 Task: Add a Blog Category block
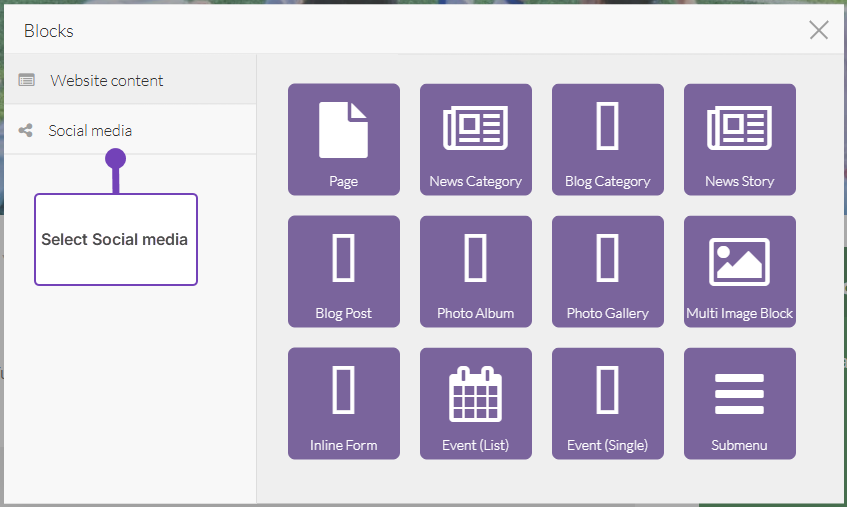pyautogui.click(x=607, y=139)
